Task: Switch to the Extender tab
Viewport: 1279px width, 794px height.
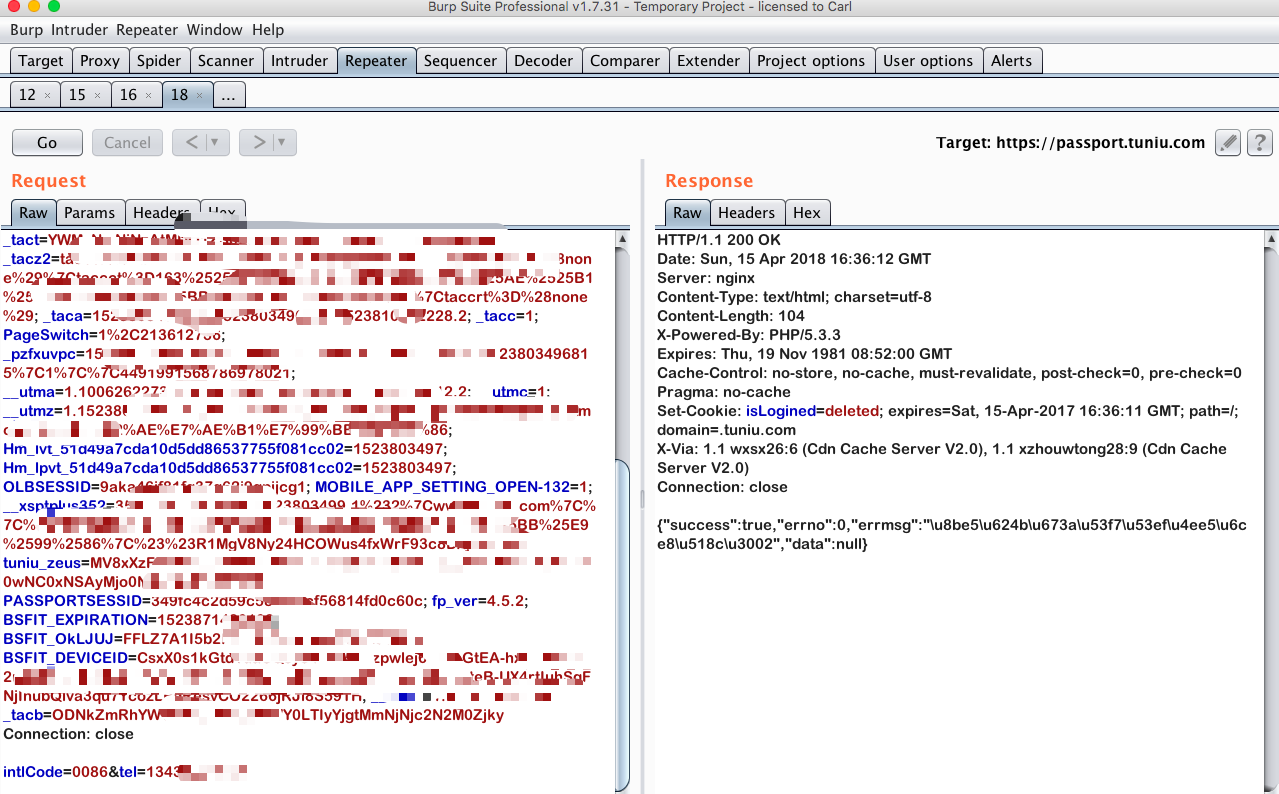Action: click(x=709, y=61)
